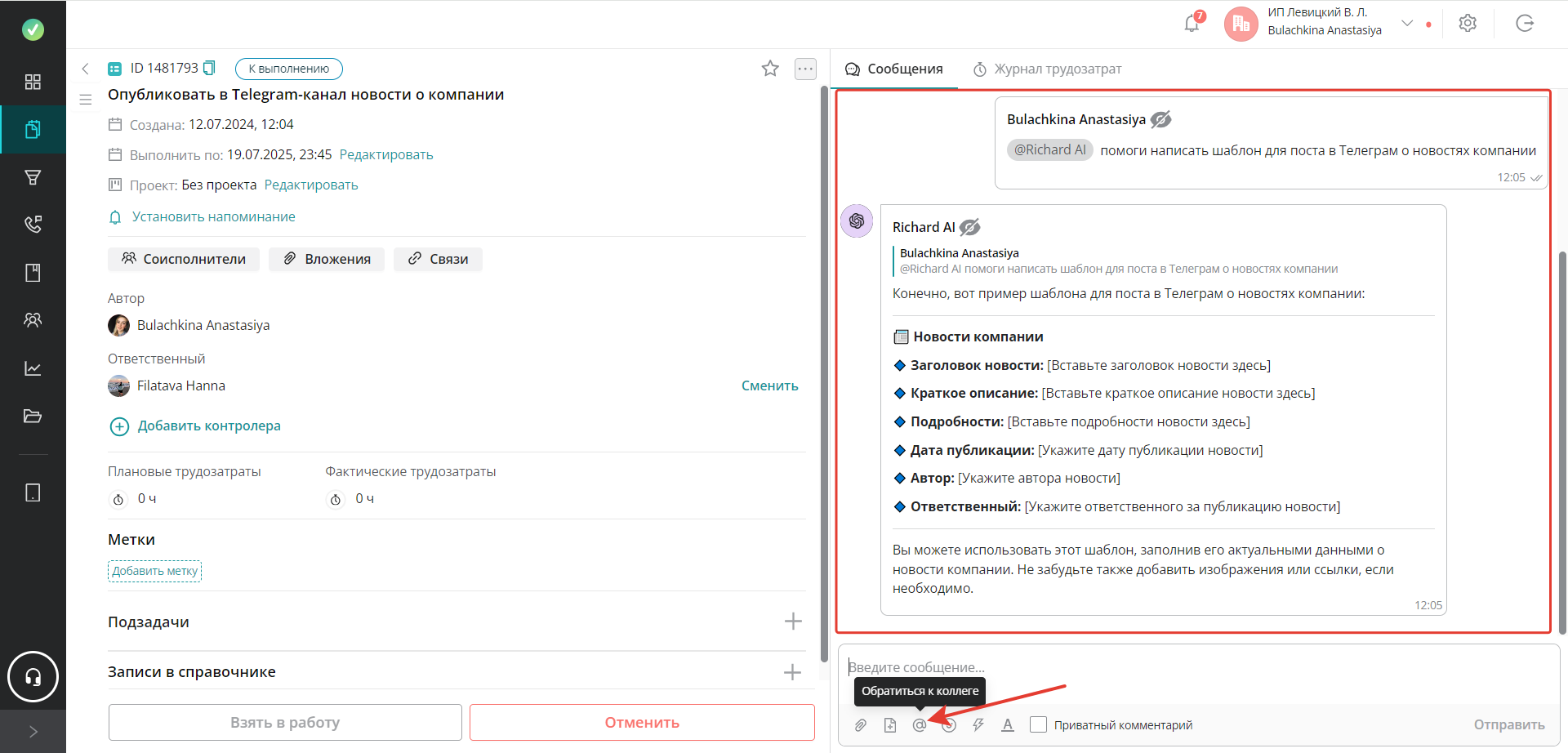Click Filatava Hanna responsible avatar

(x=118, y=385)
